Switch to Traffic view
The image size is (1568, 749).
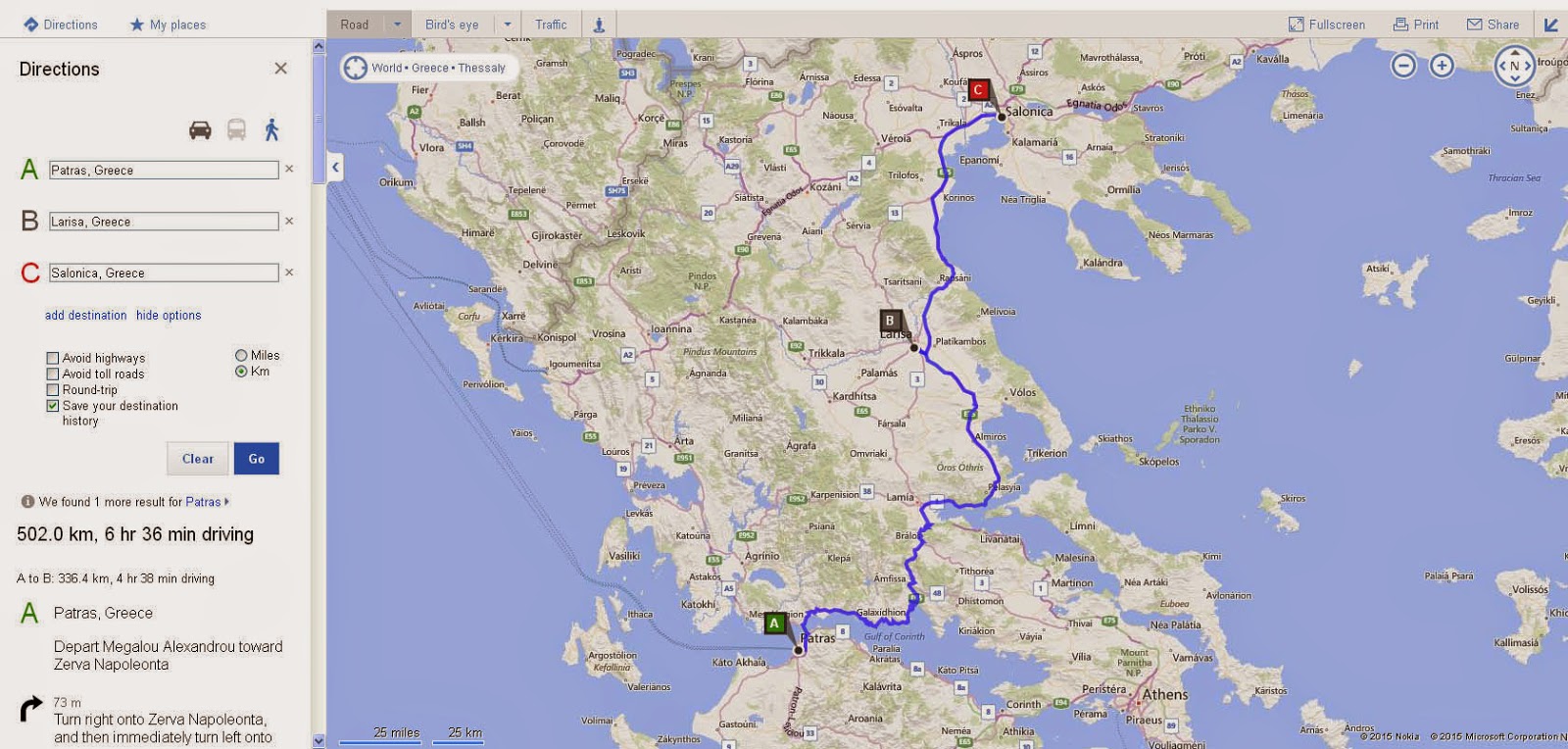tap(551, 25)
